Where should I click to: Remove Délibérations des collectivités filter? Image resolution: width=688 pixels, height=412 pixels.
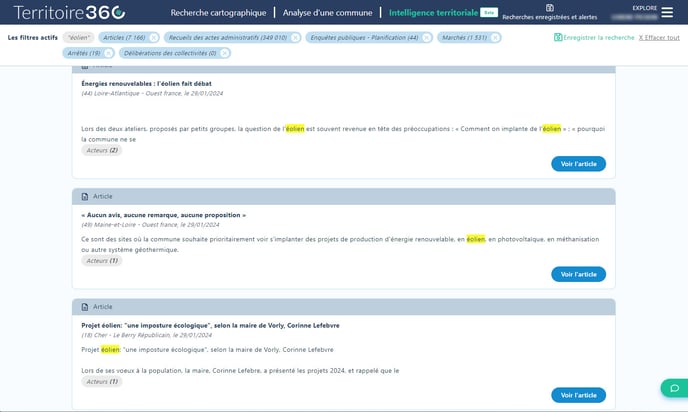point(224,53)
